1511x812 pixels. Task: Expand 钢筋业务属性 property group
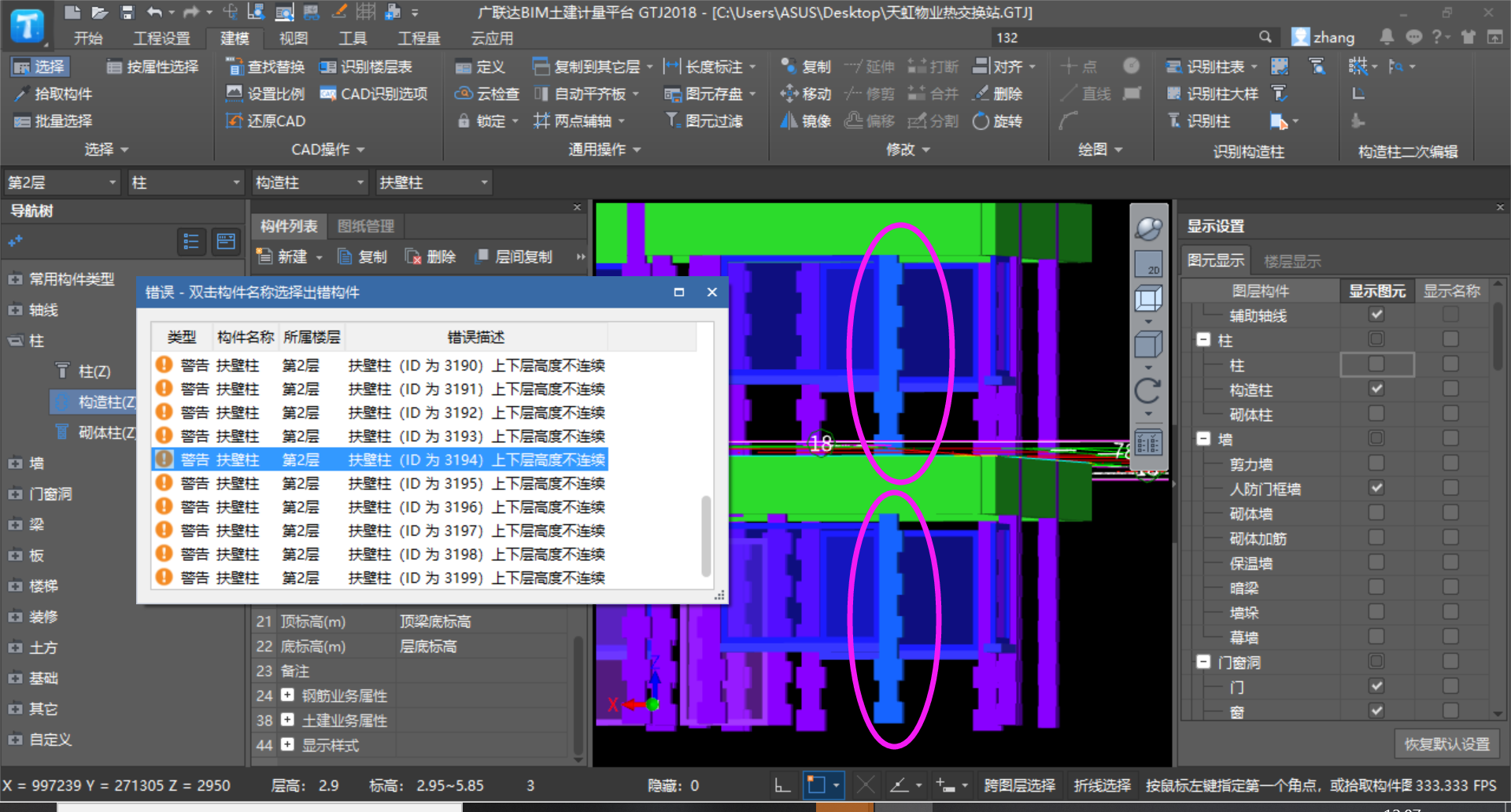coord(287,696)
